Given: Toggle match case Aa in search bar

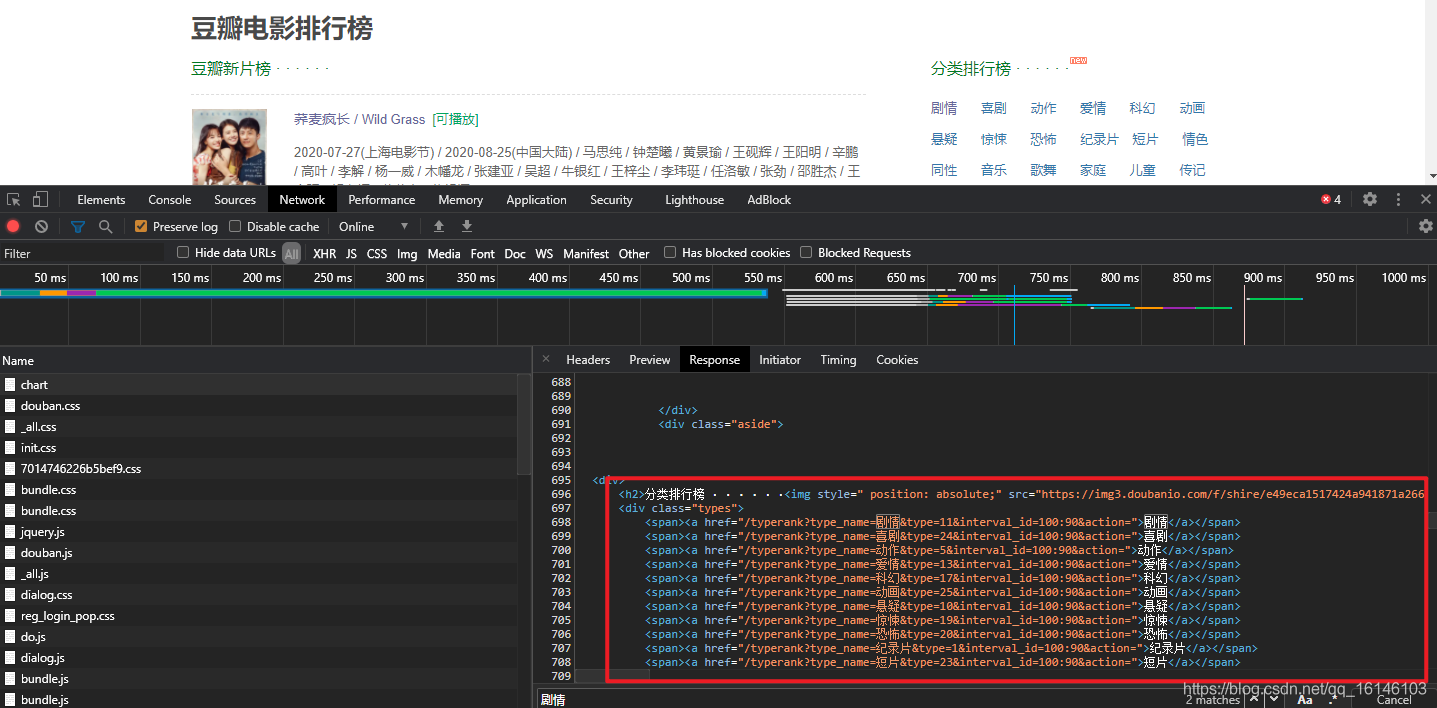Looking at the screenshot, I should click(x=1305, y=700).
